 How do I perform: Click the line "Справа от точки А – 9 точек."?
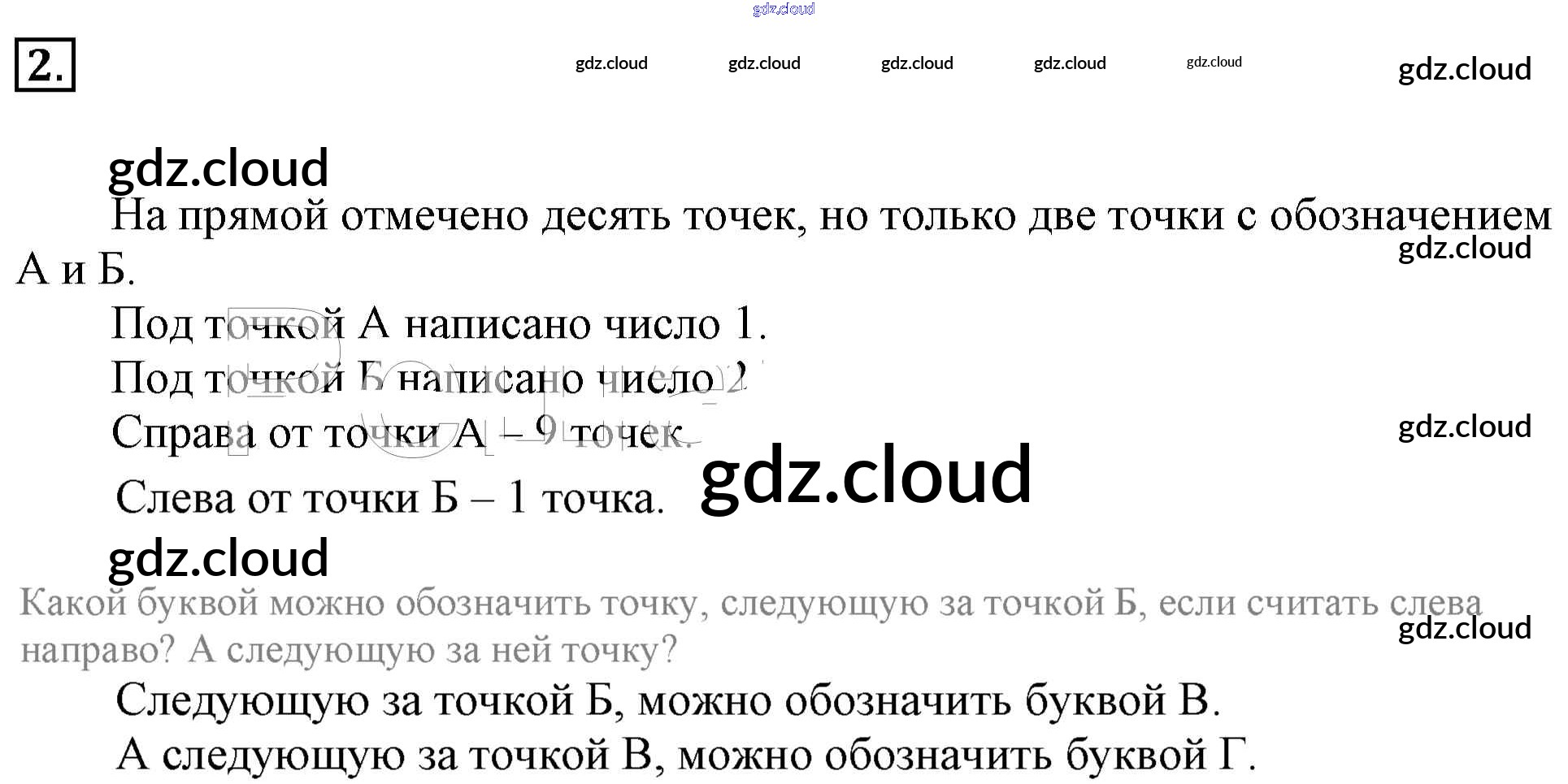tap(402, 433)
